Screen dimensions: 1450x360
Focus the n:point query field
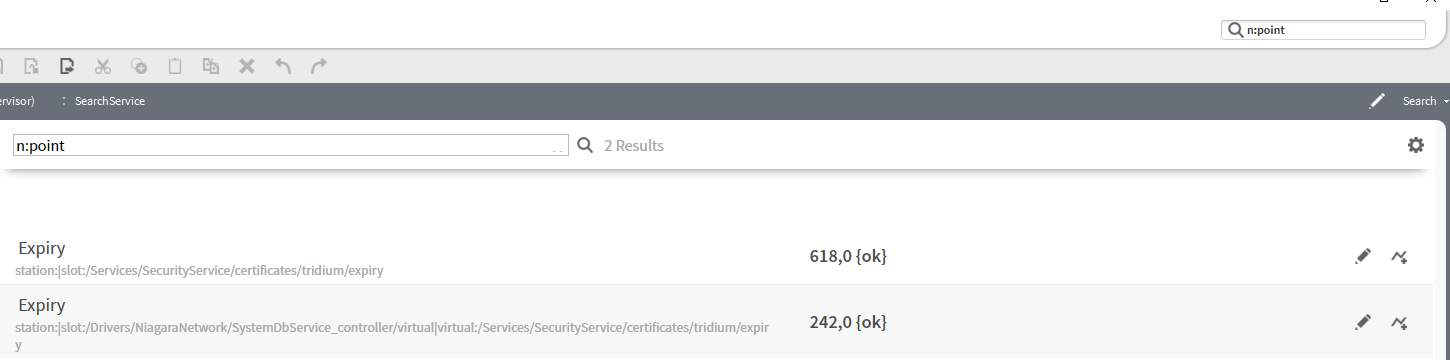coord(291,146)
